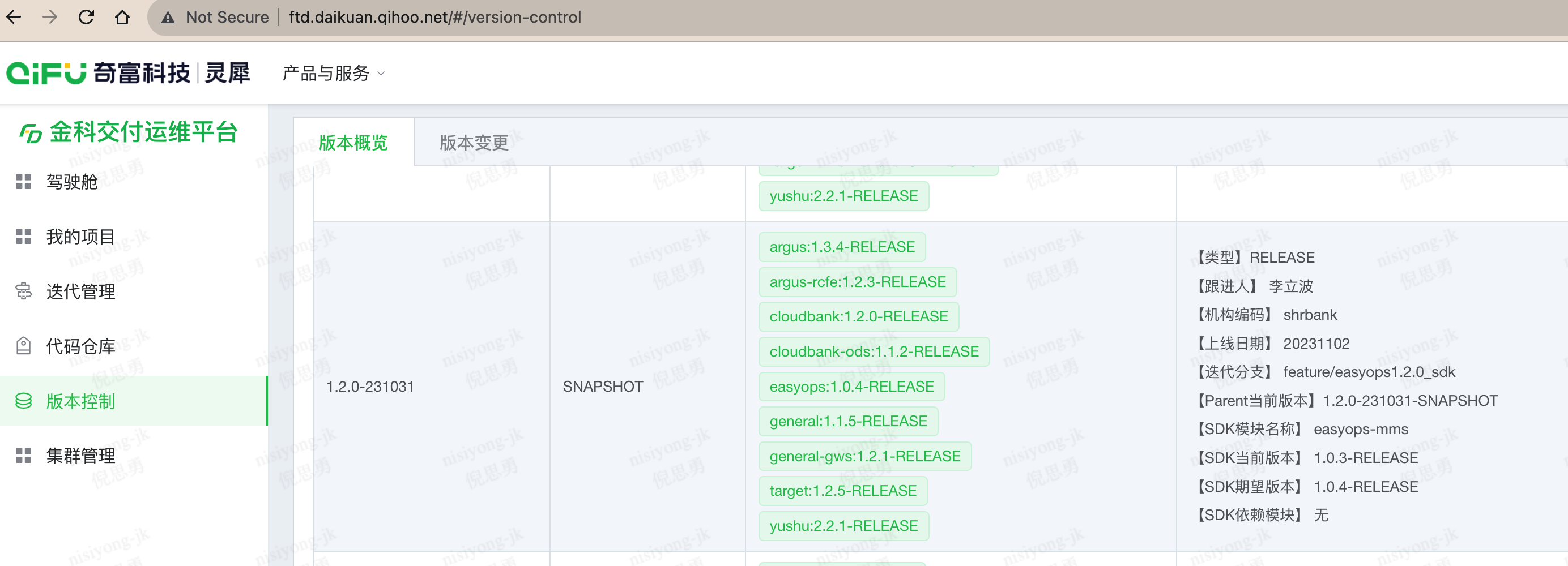1568x566 pixels.
Task: Click the browser home icon
Action: point(122,17)
